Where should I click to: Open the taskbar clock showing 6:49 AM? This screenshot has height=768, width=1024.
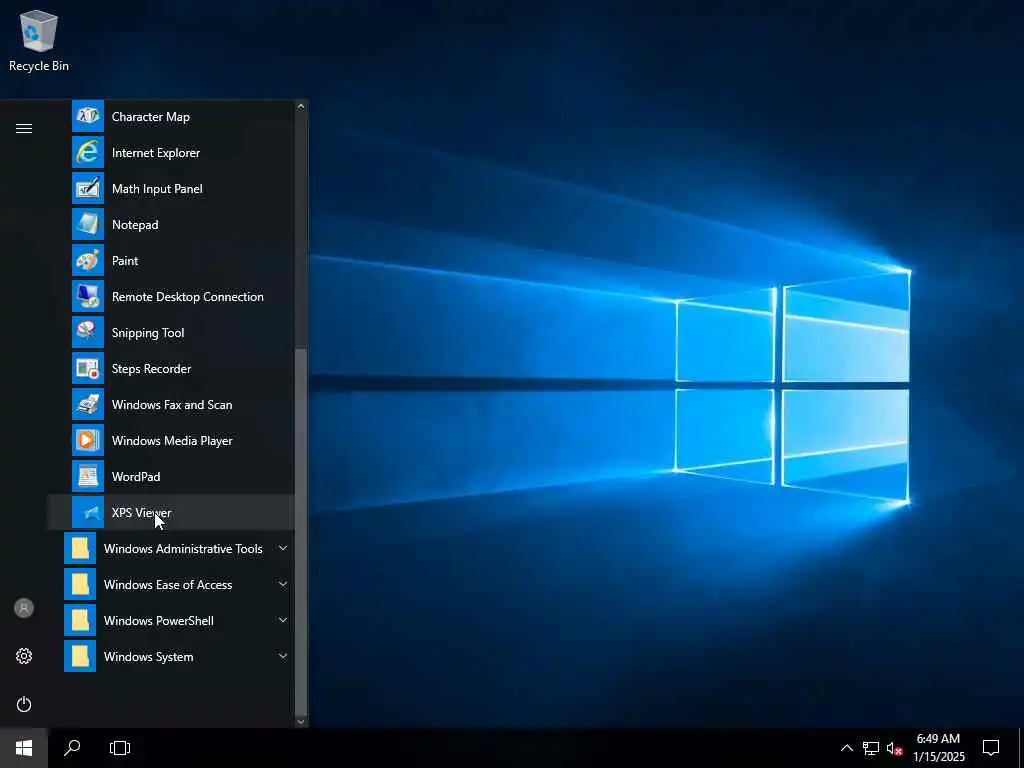point(938,748)
